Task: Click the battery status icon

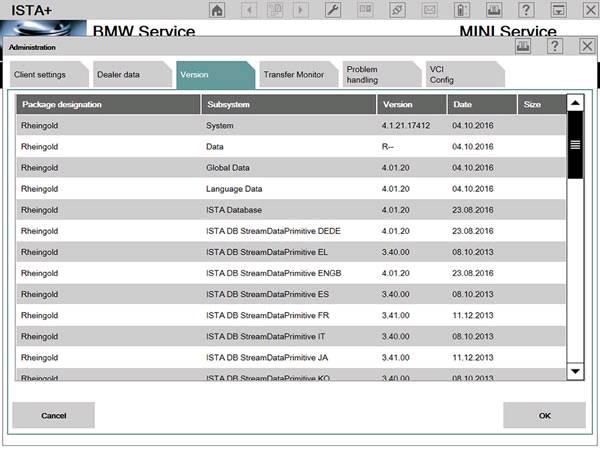Action: [x=462, y=10]
